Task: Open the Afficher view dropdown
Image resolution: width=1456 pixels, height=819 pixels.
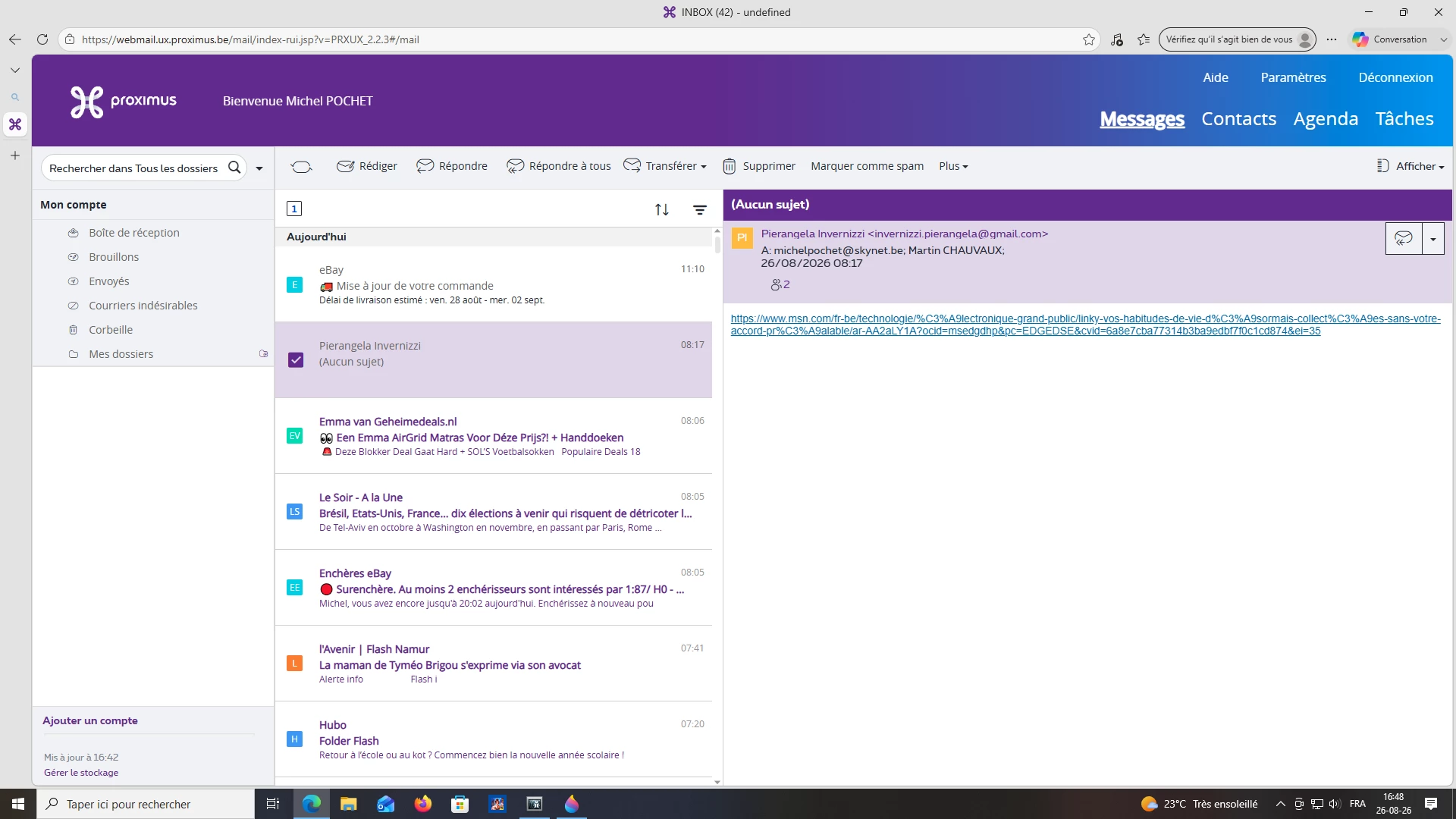Action: [1410, 166]
